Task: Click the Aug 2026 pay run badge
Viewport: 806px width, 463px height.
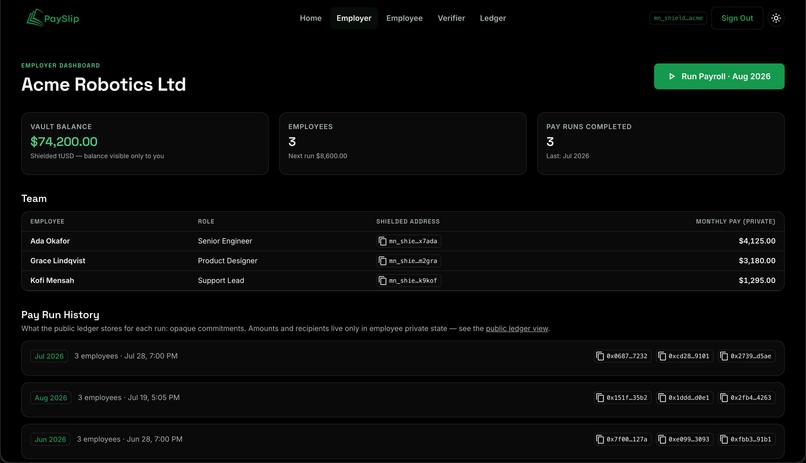Action: click(51, 398)
